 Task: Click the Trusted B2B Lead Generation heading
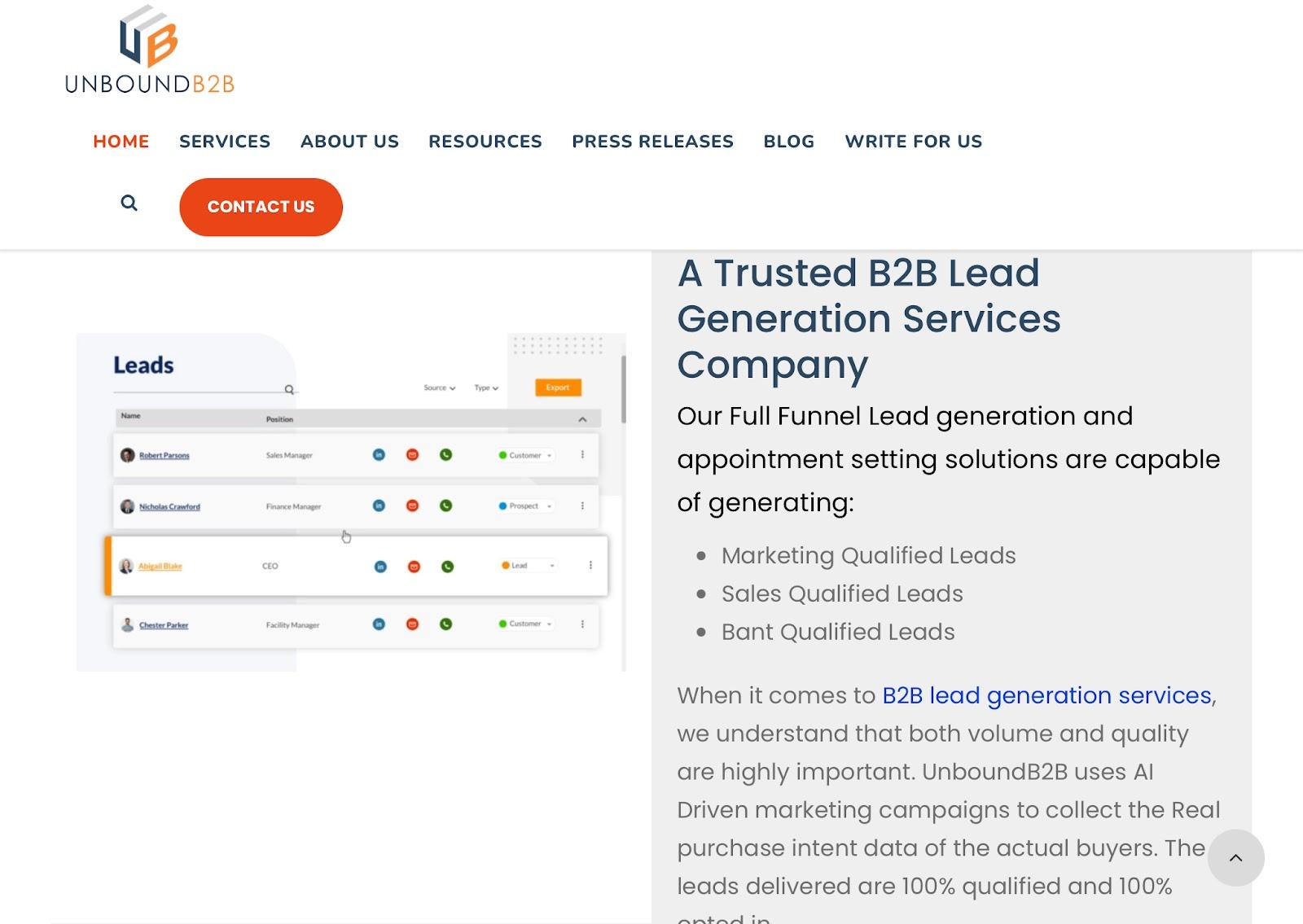pyautogui.click(x=869, y=318)
